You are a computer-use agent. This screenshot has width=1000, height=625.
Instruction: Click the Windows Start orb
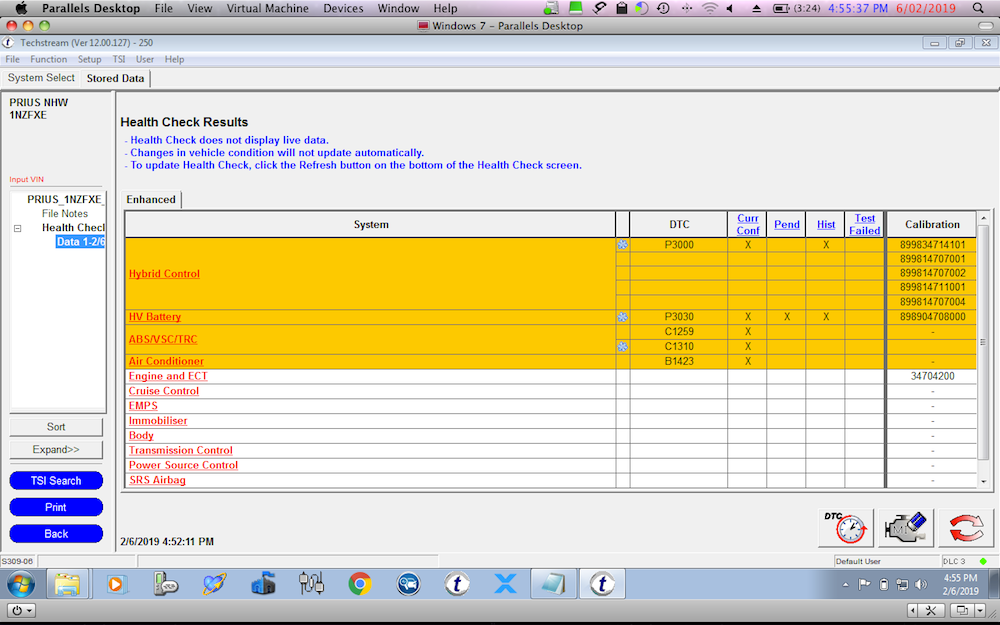click(20, 584)
